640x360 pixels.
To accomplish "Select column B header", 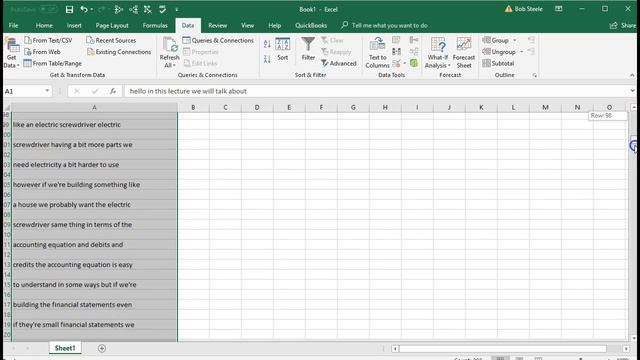I will [193, 107].
